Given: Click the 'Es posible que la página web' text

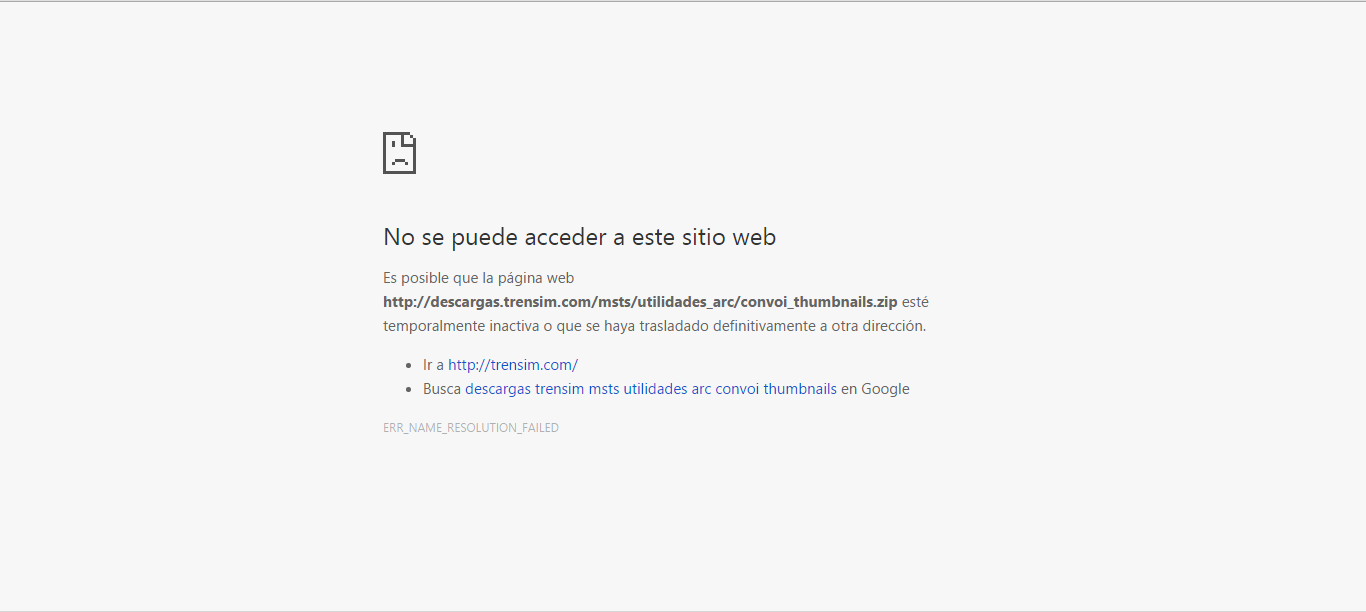Looking at the screenshot, I should tap(478, 278).
